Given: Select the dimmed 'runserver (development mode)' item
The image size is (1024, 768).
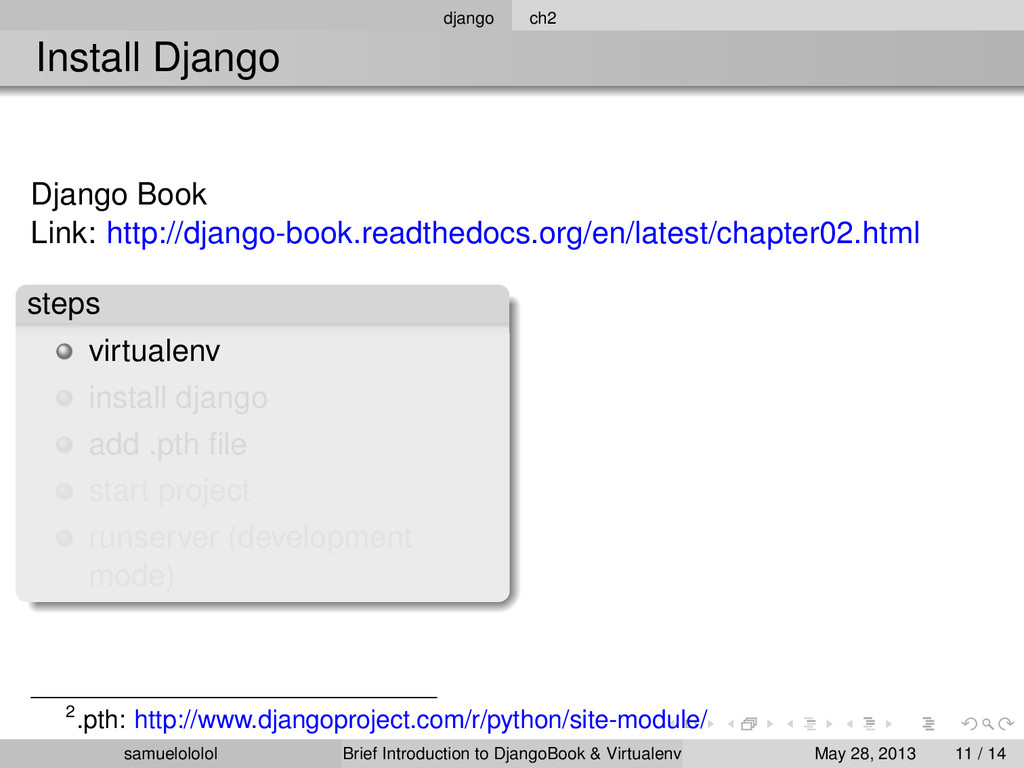Looking at the screenshot, I should click(x=250, y=556).
